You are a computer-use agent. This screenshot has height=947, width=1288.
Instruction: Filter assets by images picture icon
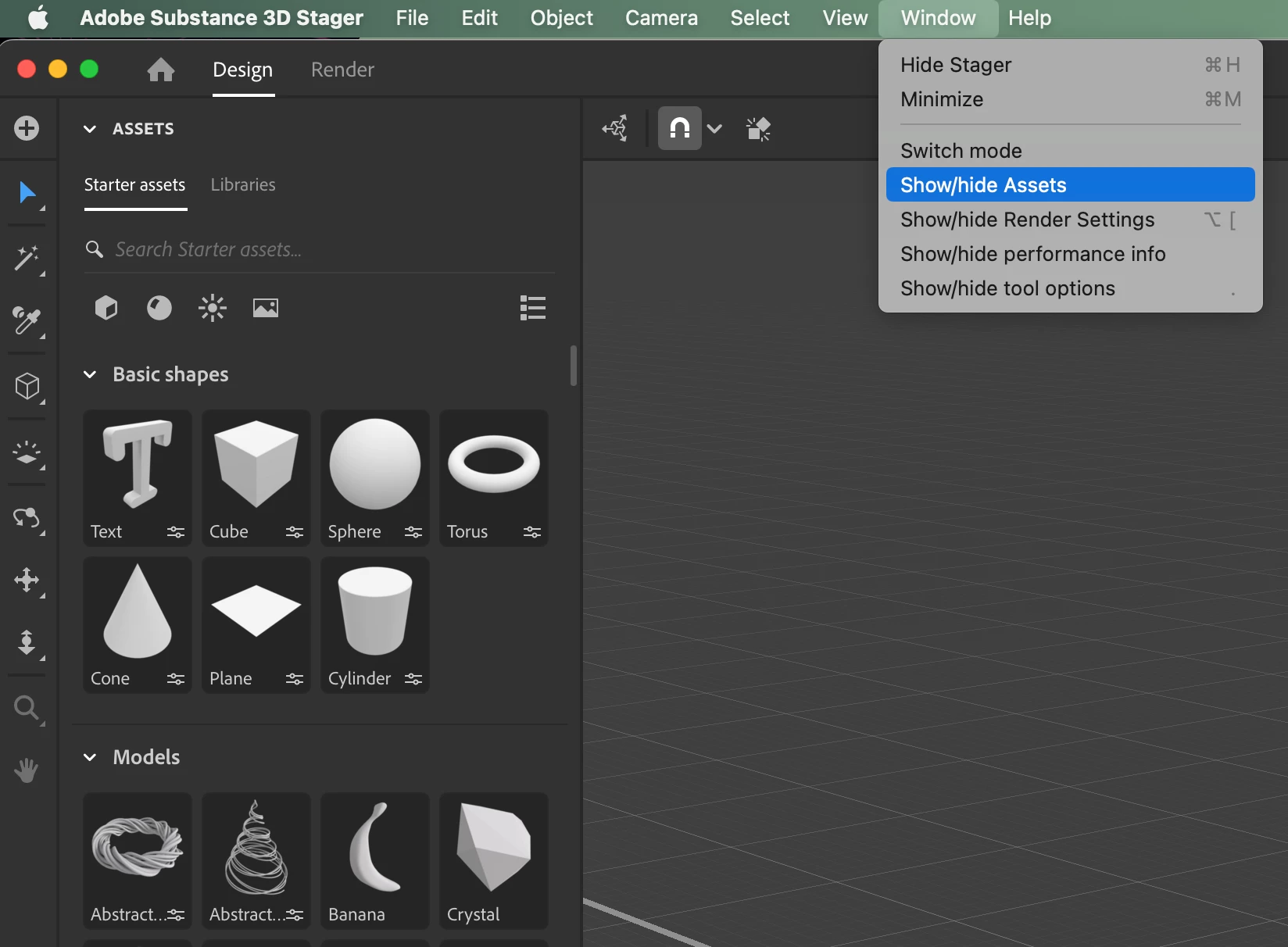pos(266,308)
